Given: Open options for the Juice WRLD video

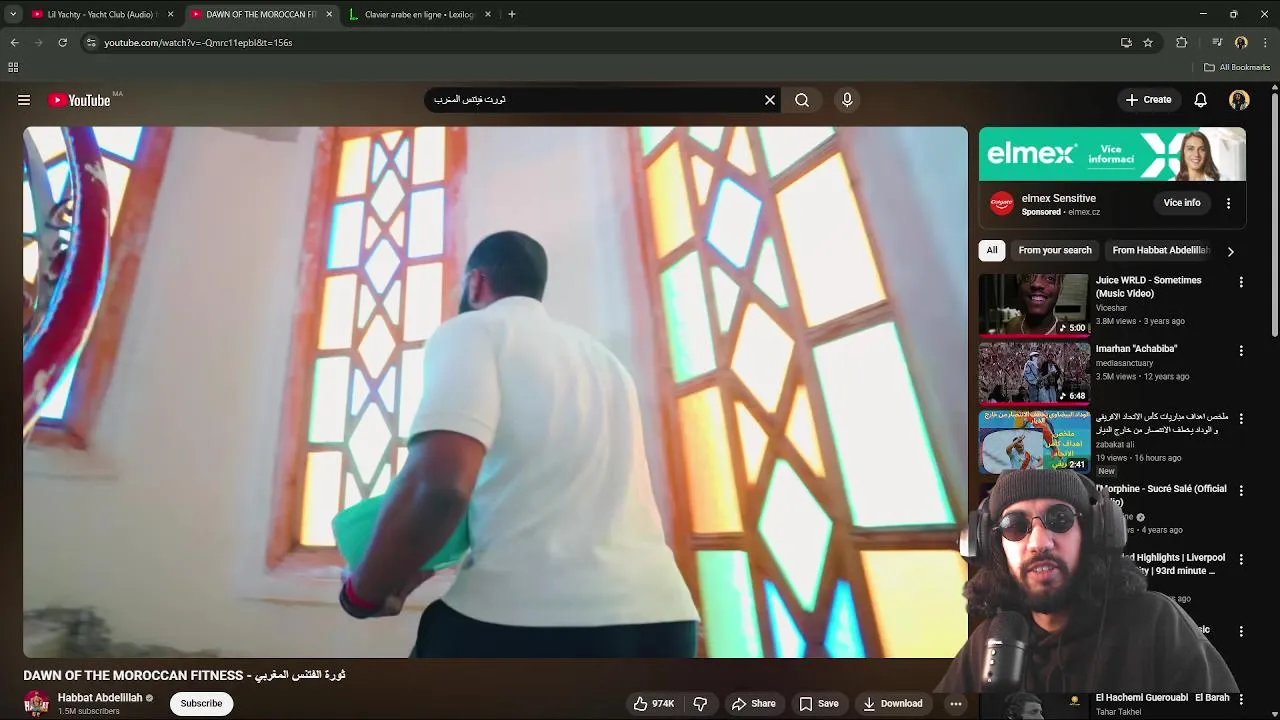Looking at the screenshot, I should [x=1241, y=283].
